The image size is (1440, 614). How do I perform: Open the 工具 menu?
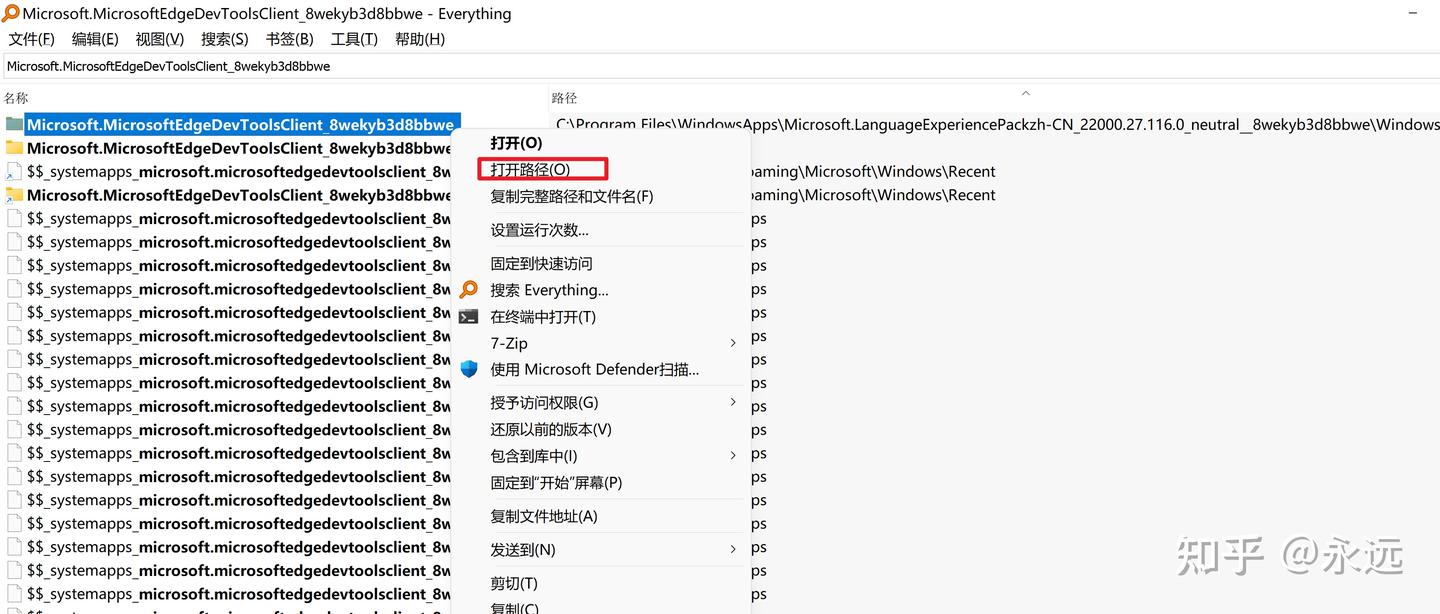pos(353,38)
